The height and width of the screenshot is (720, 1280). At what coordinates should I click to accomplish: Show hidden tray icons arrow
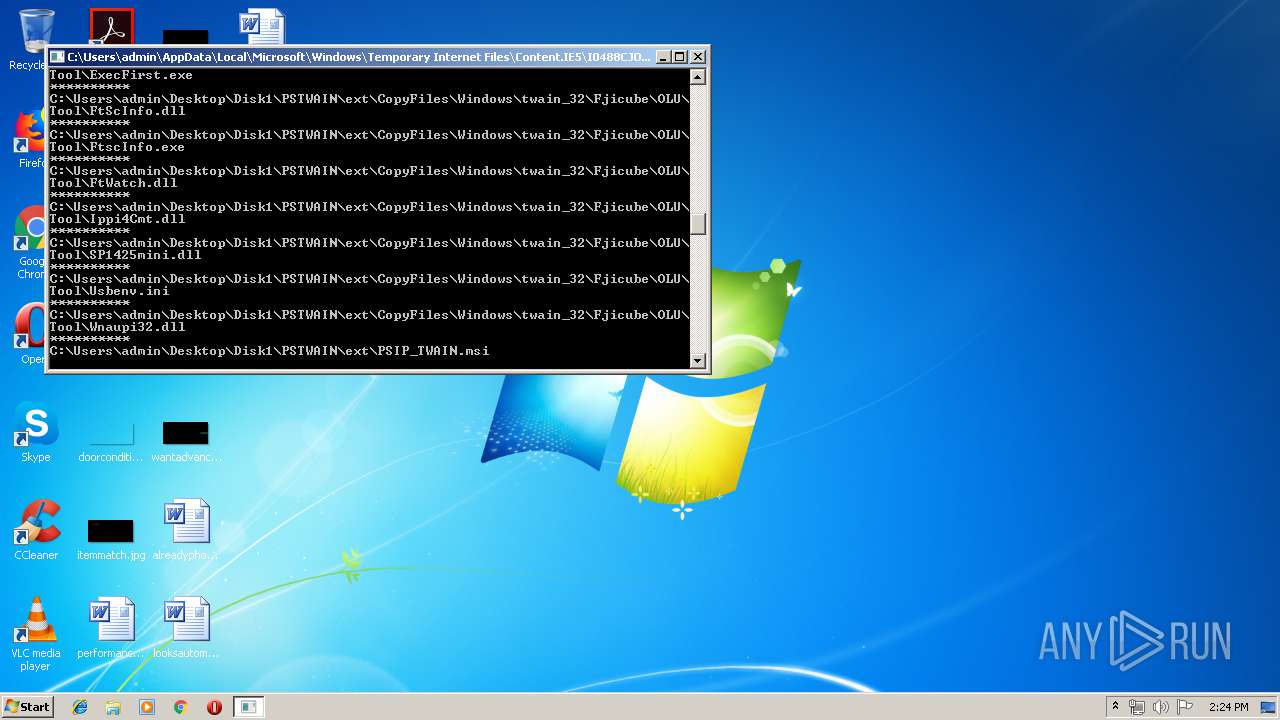coord(1115,707)
